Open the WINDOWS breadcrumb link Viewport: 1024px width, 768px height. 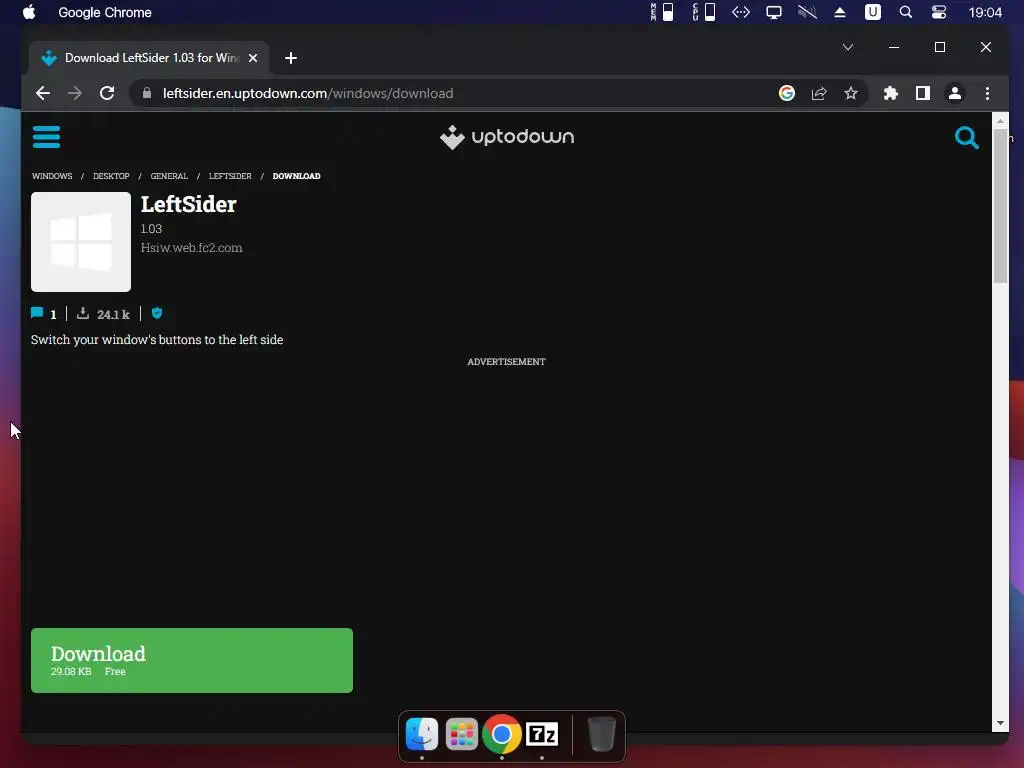click(52, 176)
